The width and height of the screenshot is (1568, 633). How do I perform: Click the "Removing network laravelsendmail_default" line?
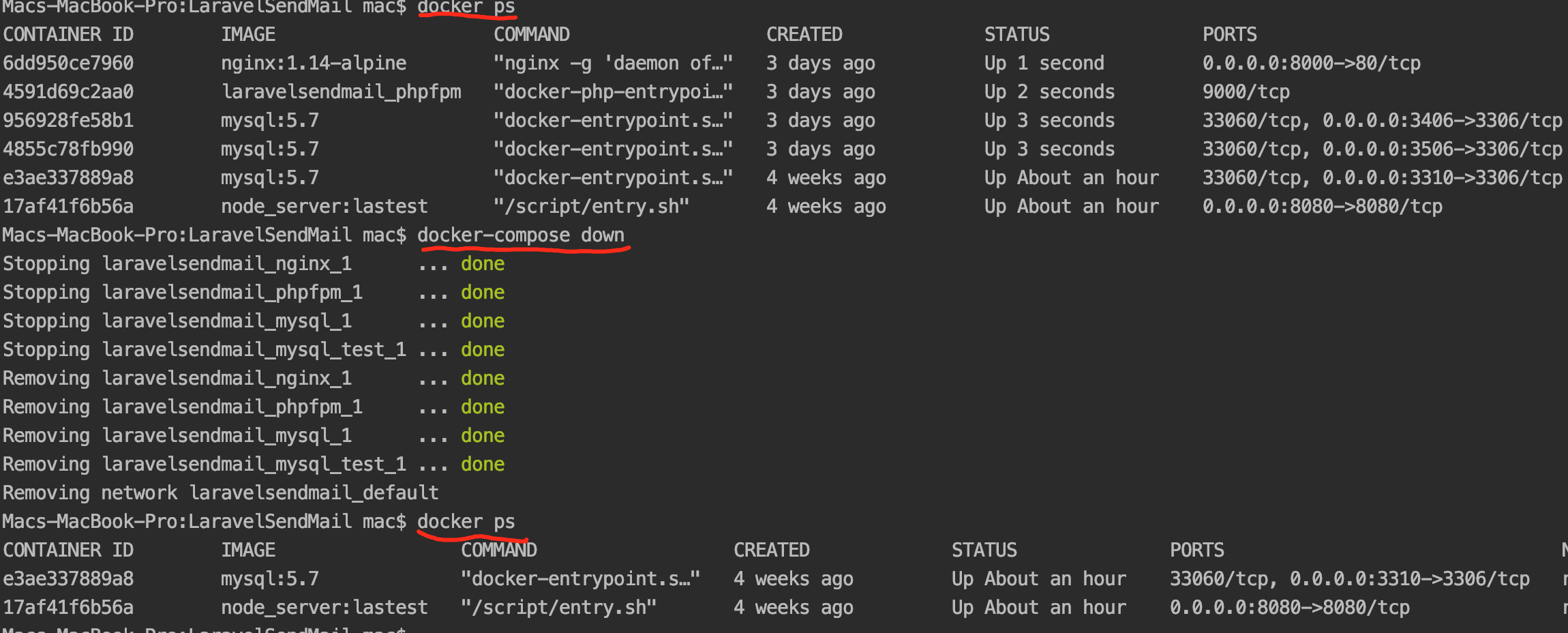221,493
